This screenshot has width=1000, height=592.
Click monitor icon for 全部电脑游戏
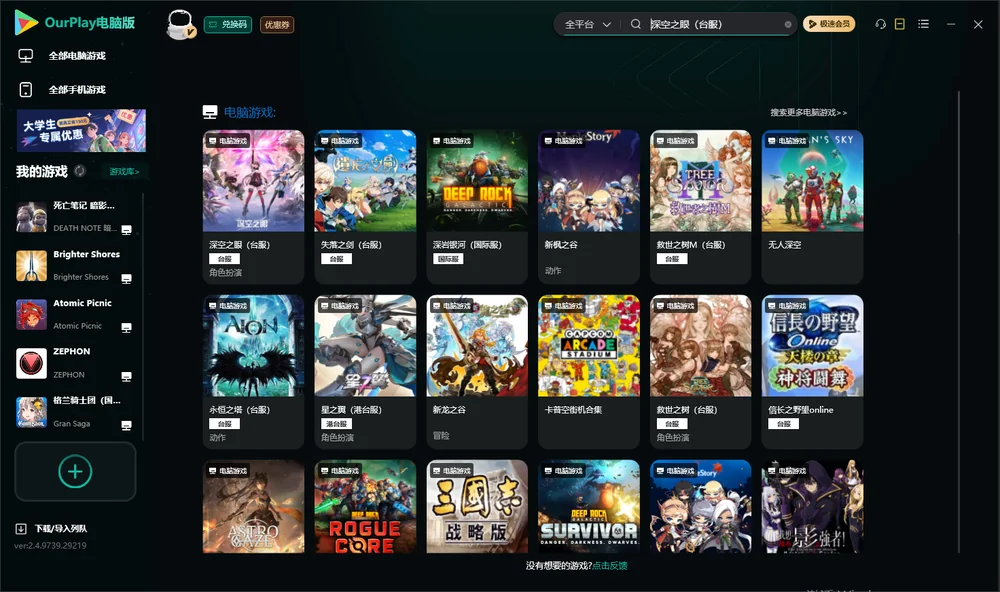(26, 56)
